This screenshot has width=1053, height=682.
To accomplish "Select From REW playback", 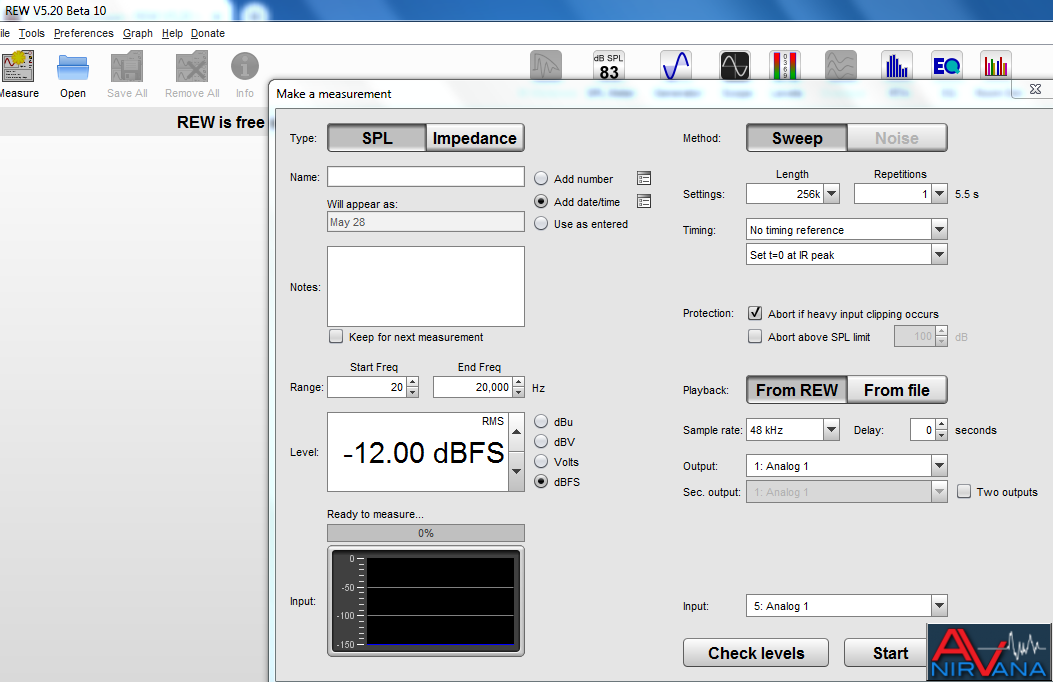I will click(x=797, y=390).
